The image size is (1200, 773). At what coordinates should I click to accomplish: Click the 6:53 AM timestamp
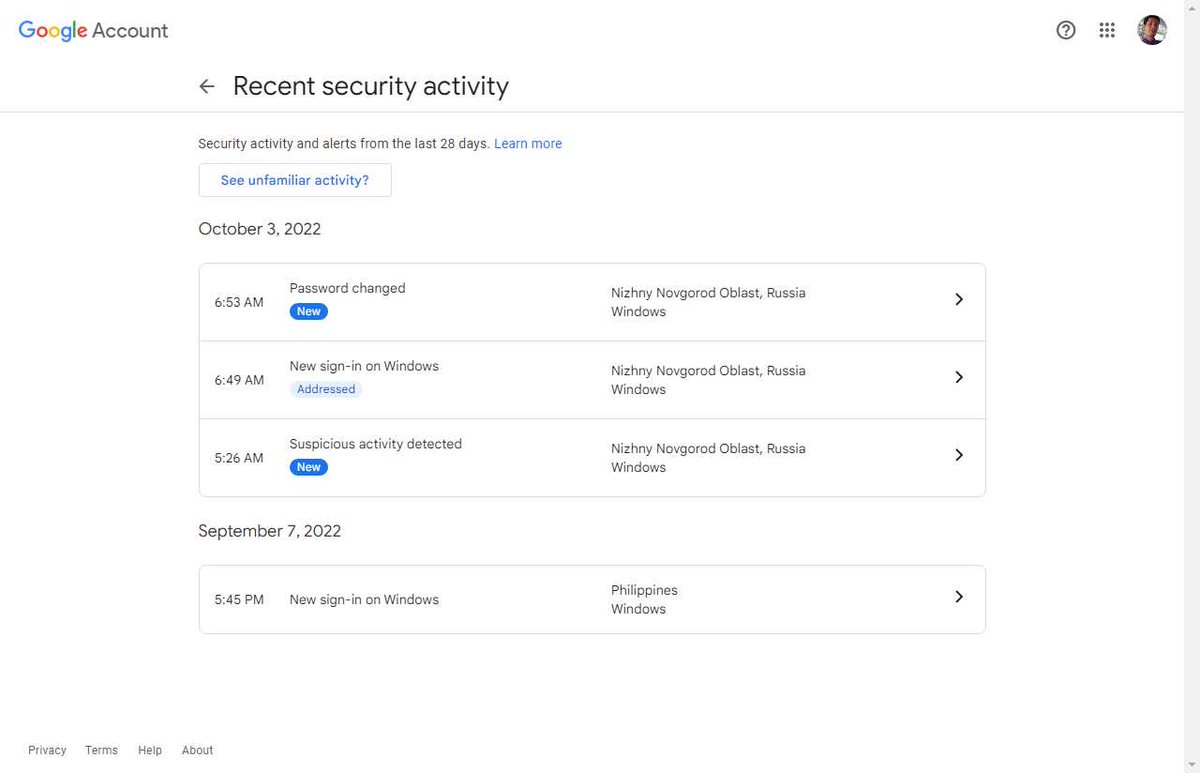239,302
